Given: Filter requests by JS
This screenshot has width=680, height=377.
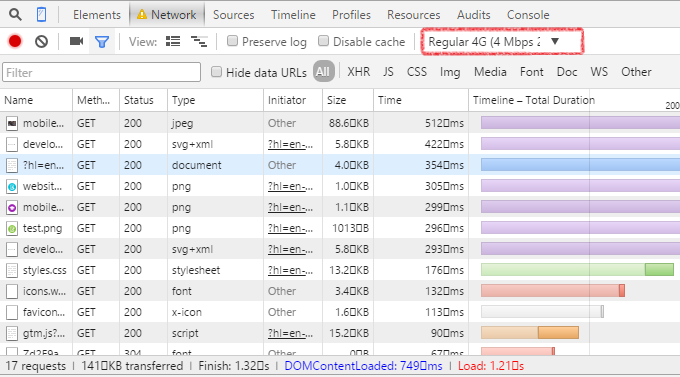Looking at the screenshot, I should 388,72.
